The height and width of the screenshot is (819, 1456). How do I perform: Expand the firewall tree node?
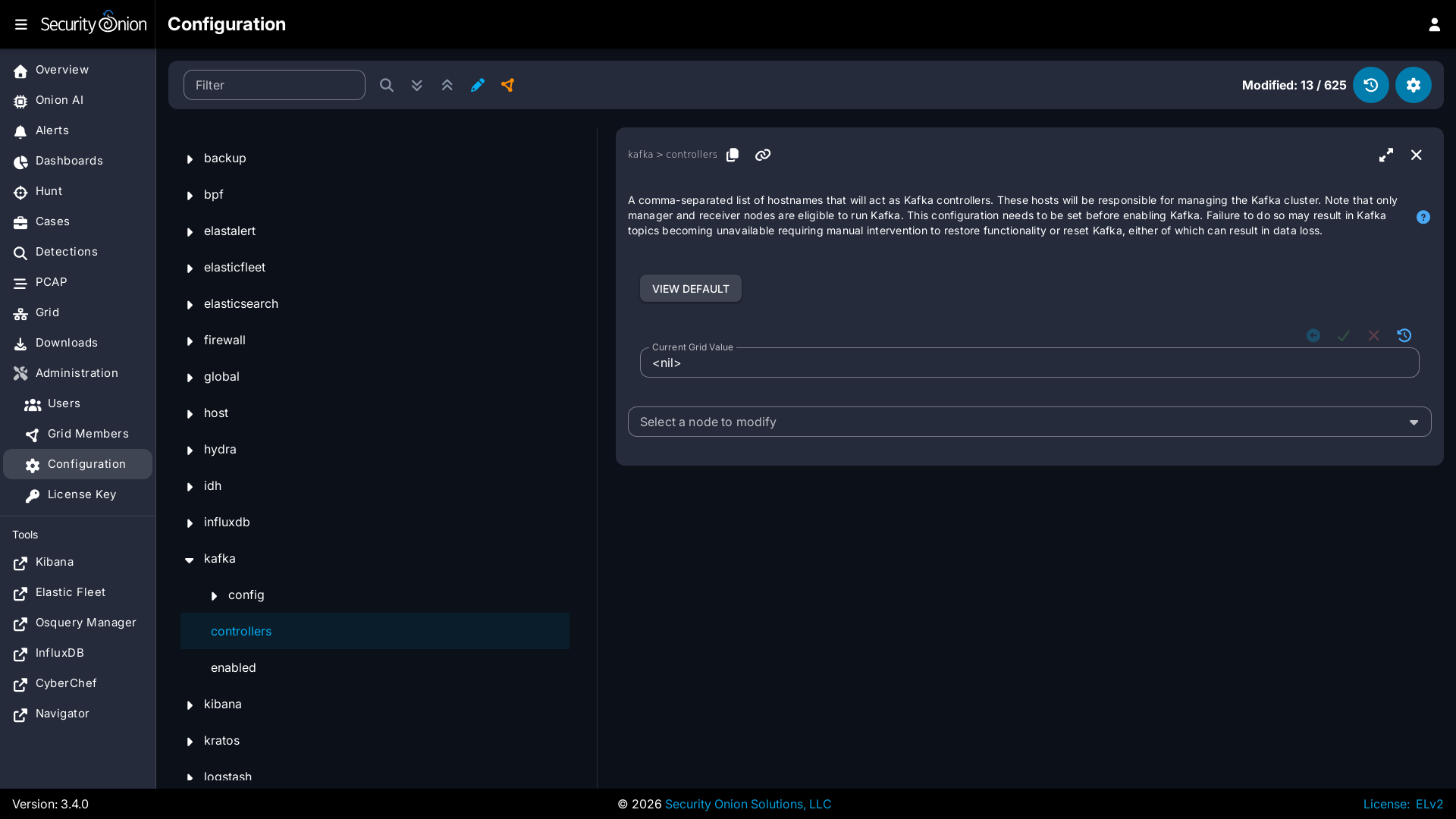click(190, 340)
